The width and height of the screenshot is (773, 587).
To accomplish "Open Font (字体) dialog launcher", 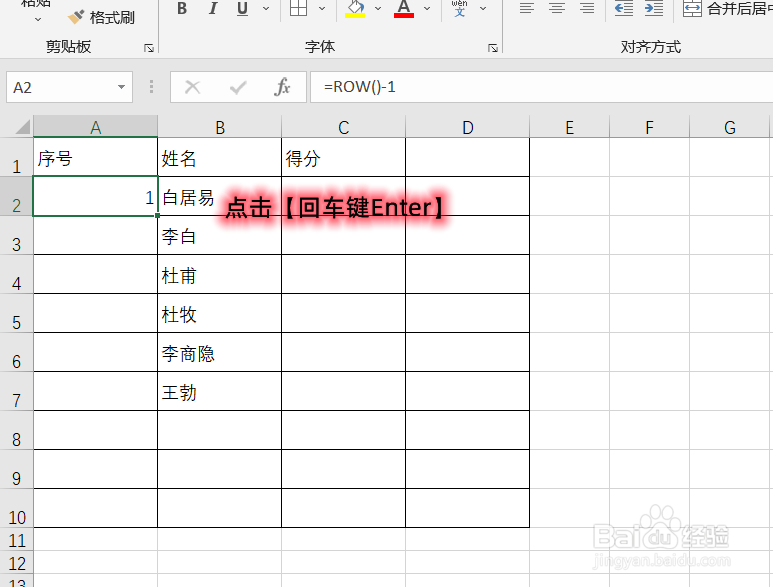I will 492,48.
